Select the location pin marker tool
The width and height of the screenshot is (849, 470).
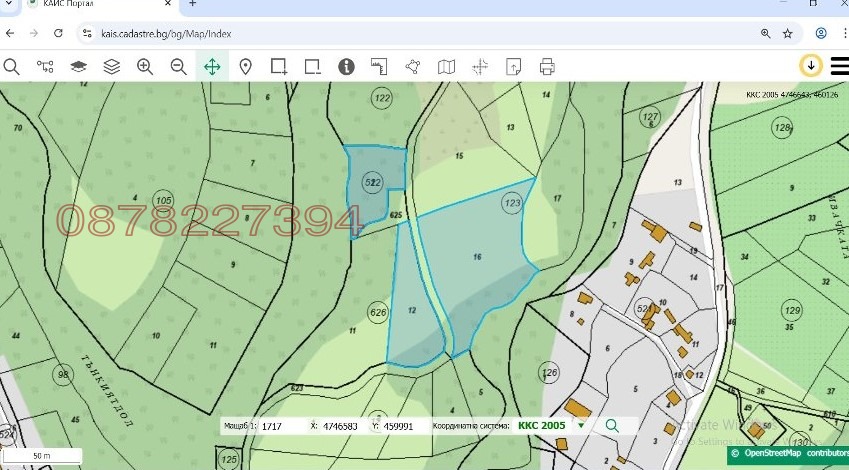point(245,67)
